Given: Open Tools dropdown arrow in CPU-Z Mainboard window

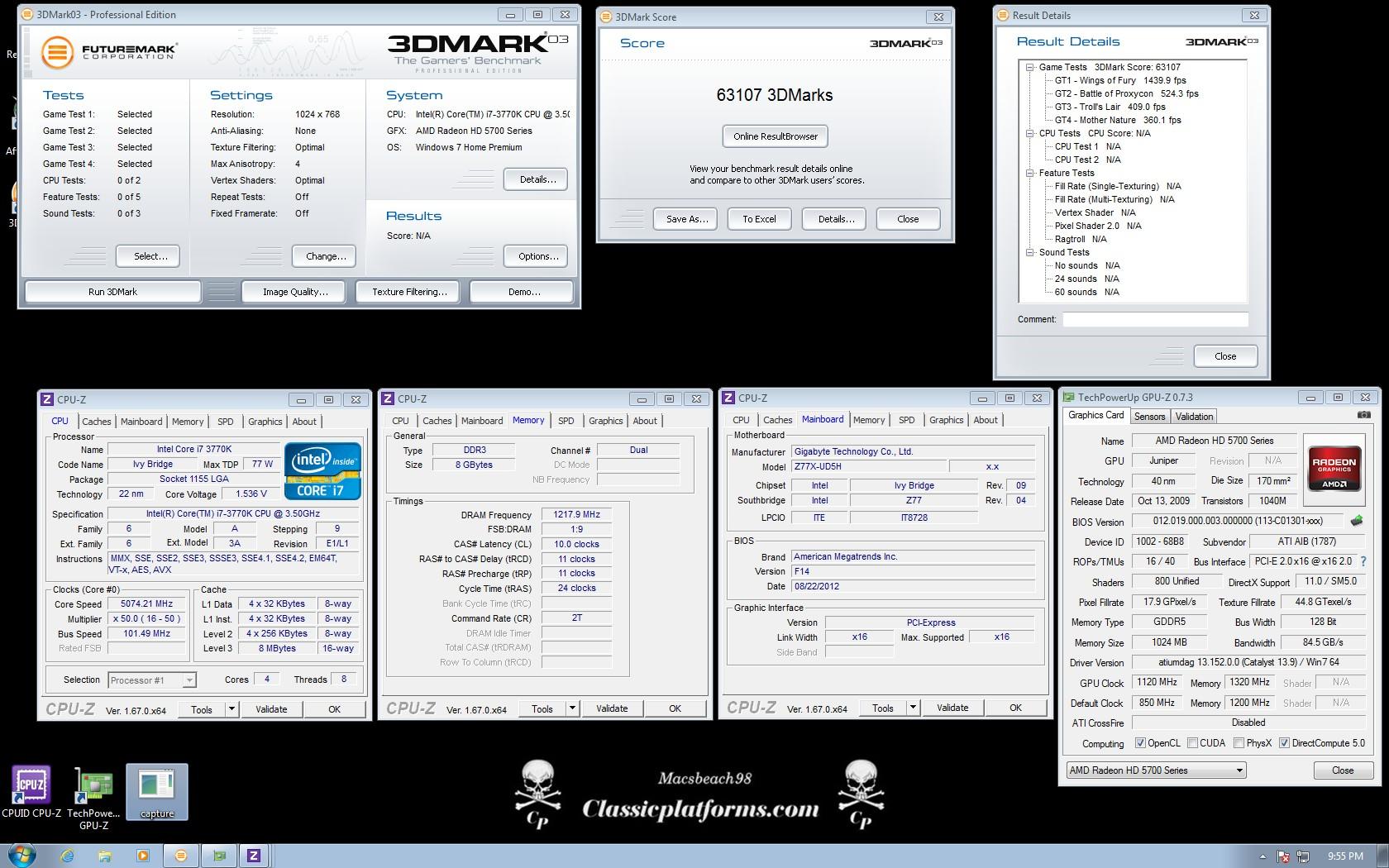Looking at the screenshot, I should (x=913, y=708).
